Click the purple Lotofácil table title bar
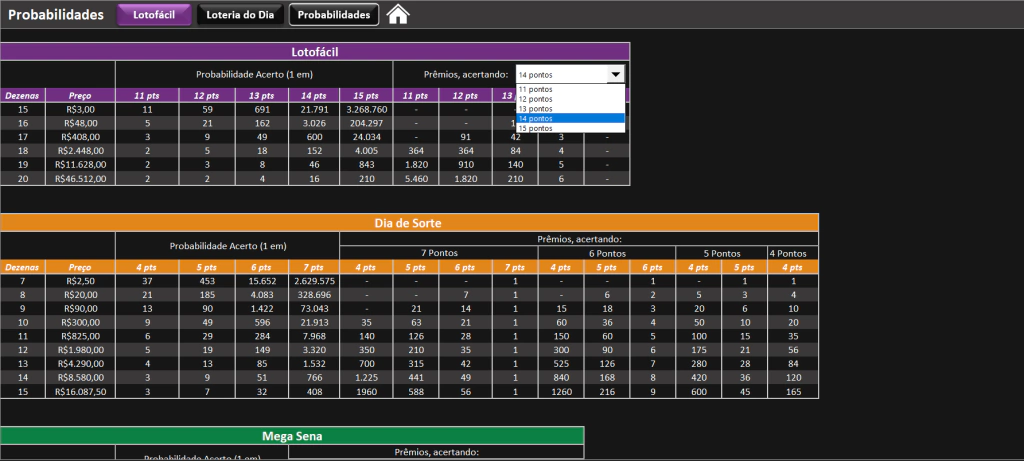The image size is (1024, 461). (315, 51)
